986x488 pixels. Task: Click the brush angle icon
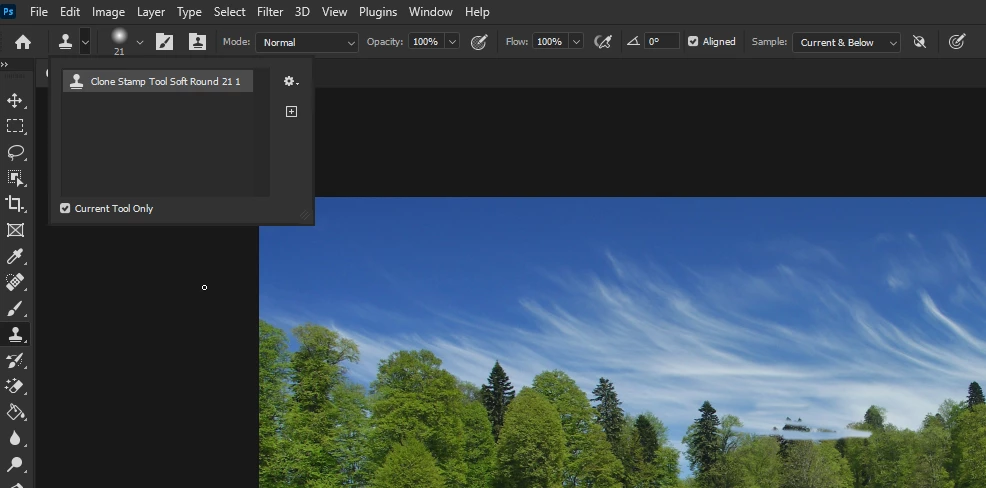click(x=633, y=42)
